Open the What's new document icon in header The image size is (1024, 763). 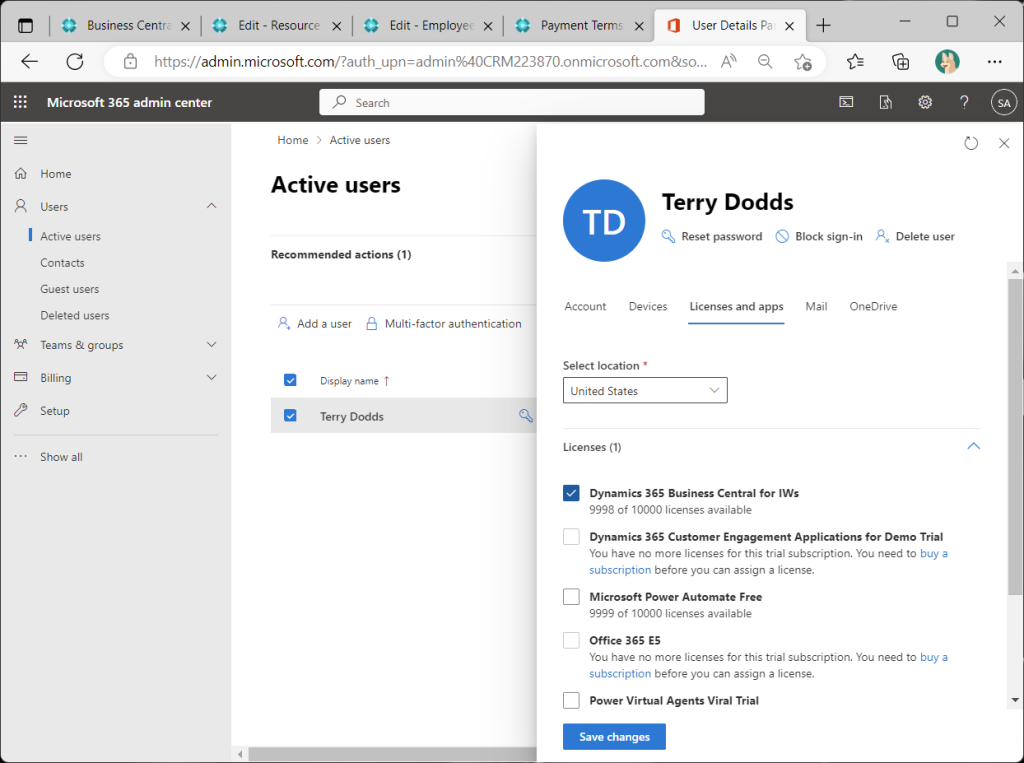(886, 102)
